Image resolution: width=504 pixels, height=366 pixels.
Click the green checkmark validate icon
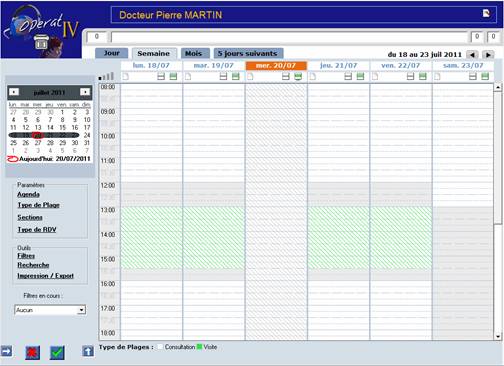pos(57,353)
